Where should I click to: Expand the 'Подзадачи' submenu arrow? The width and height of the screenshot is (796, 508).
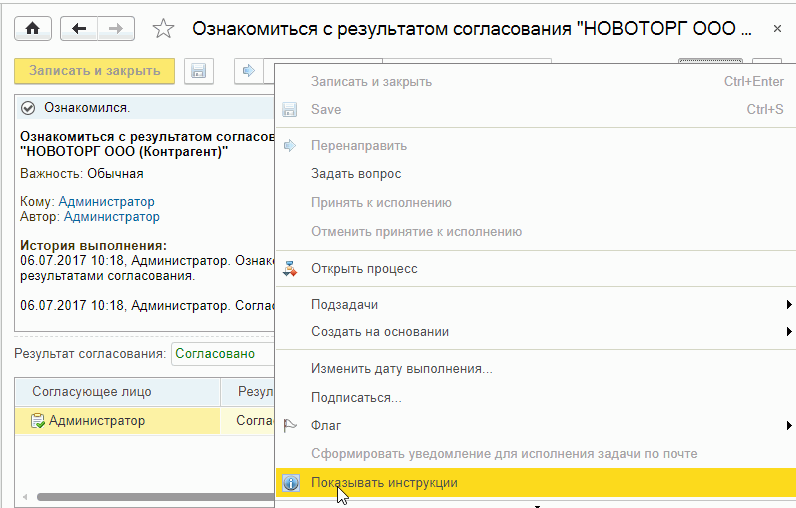788,304
